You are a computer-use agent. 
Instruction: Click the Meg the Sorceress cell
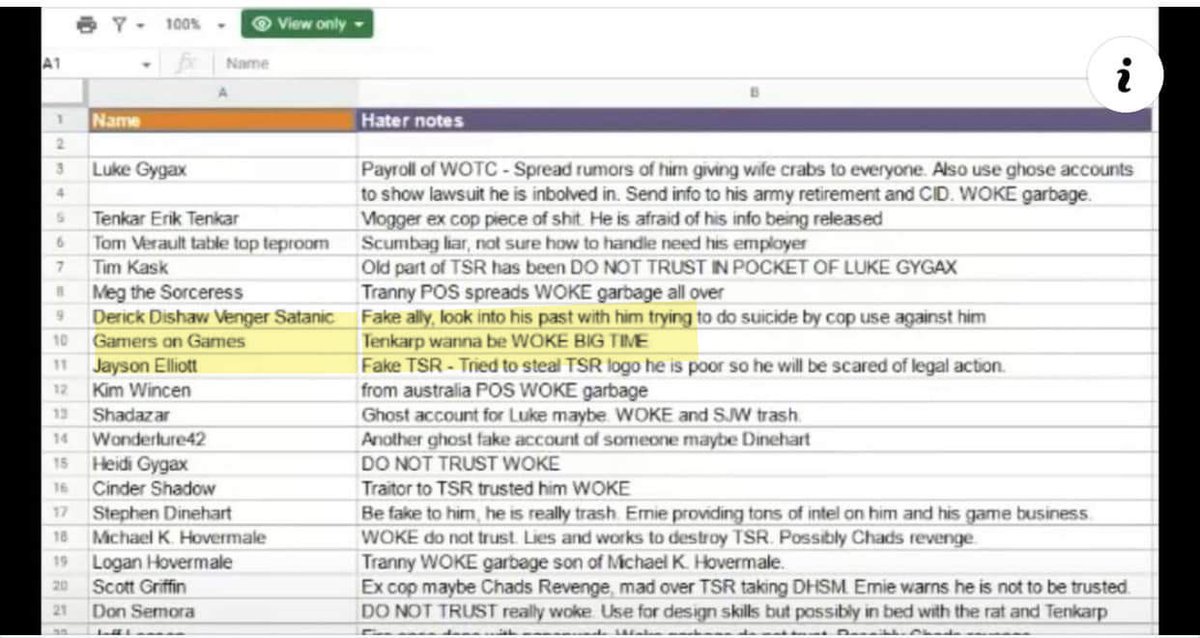coord(222,292)
